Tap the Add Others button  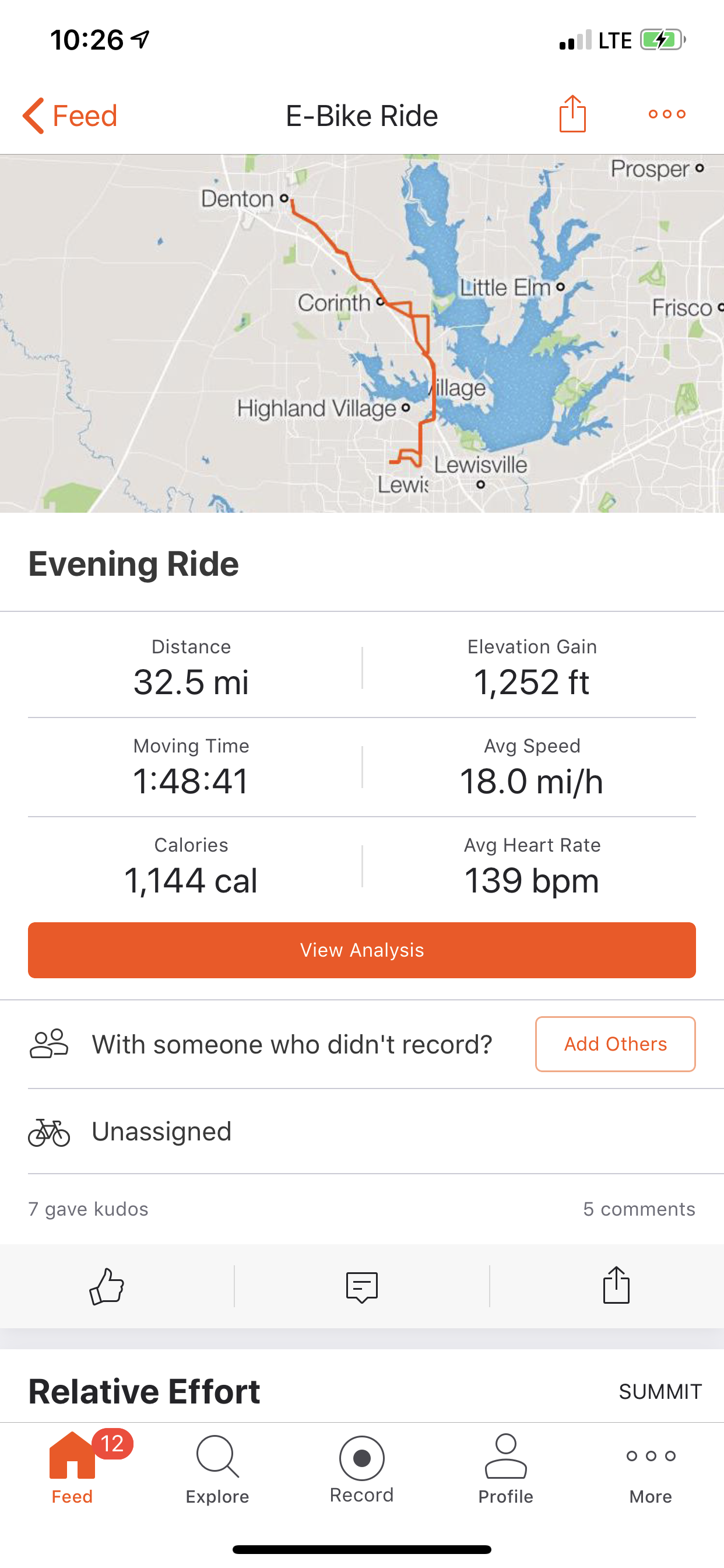[x=615, y=1044]
